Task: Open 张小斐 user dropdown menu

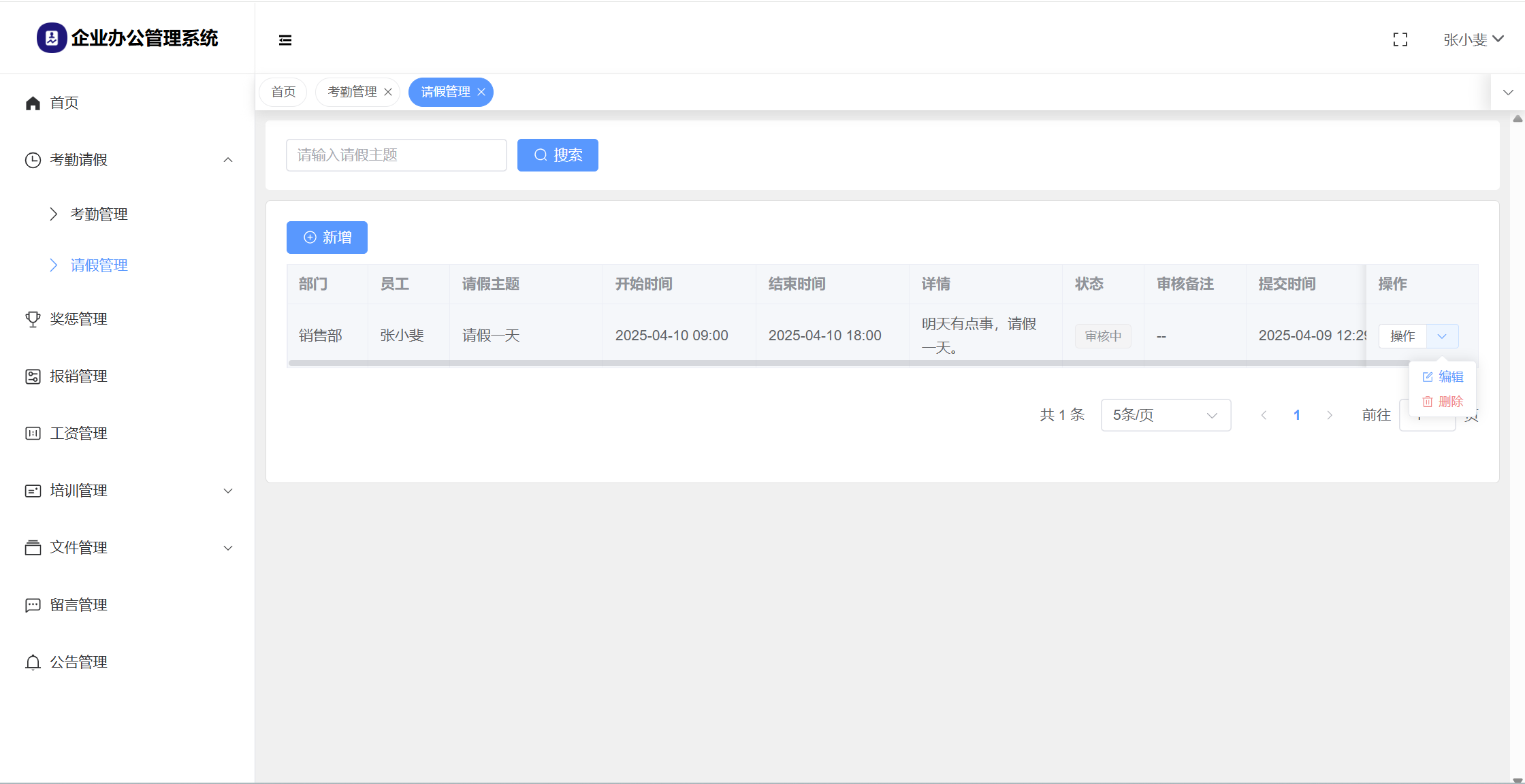Action: point(1473,40)
